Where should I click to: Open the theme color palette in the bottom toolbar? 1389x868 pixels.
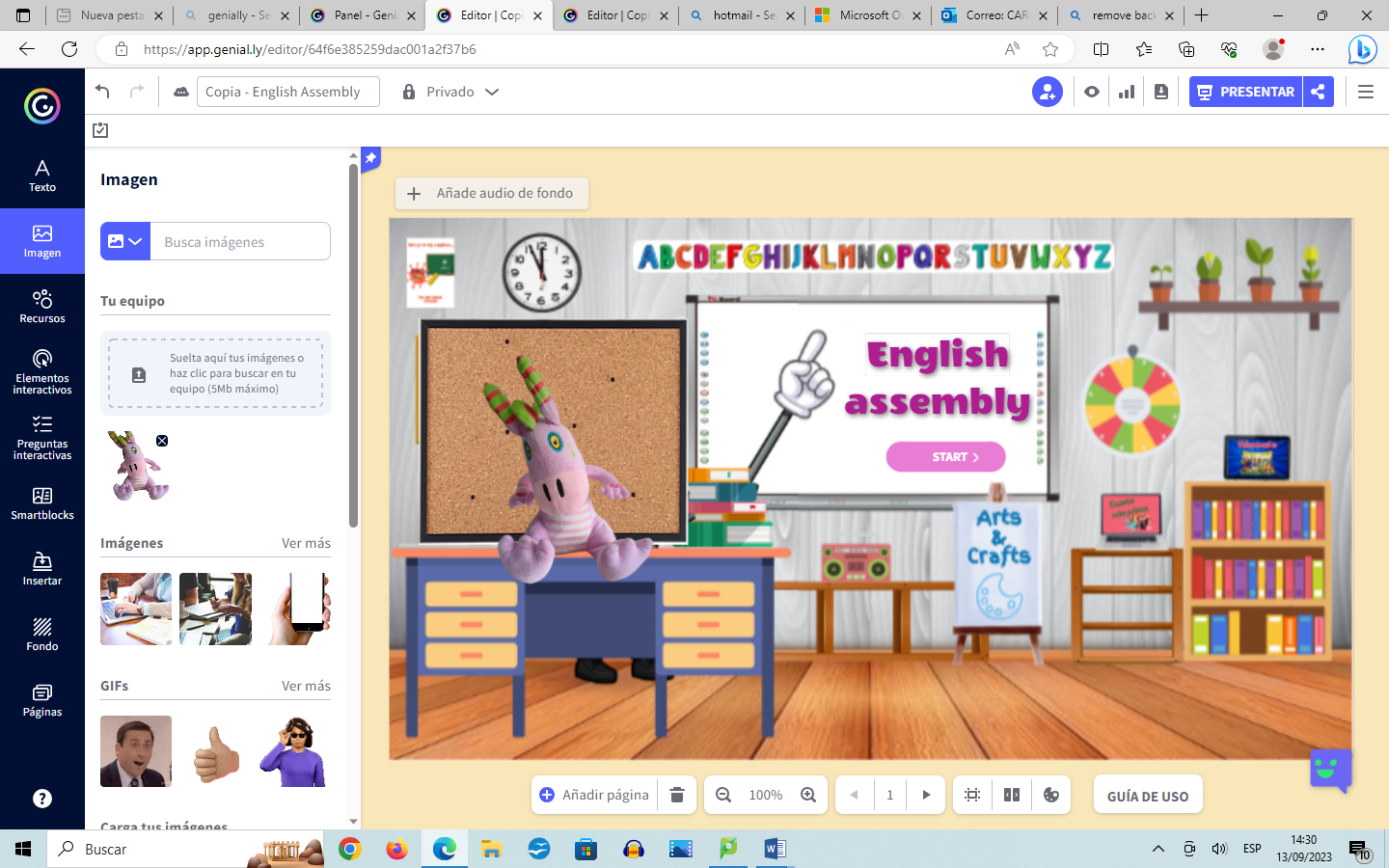pos(1051,794)
